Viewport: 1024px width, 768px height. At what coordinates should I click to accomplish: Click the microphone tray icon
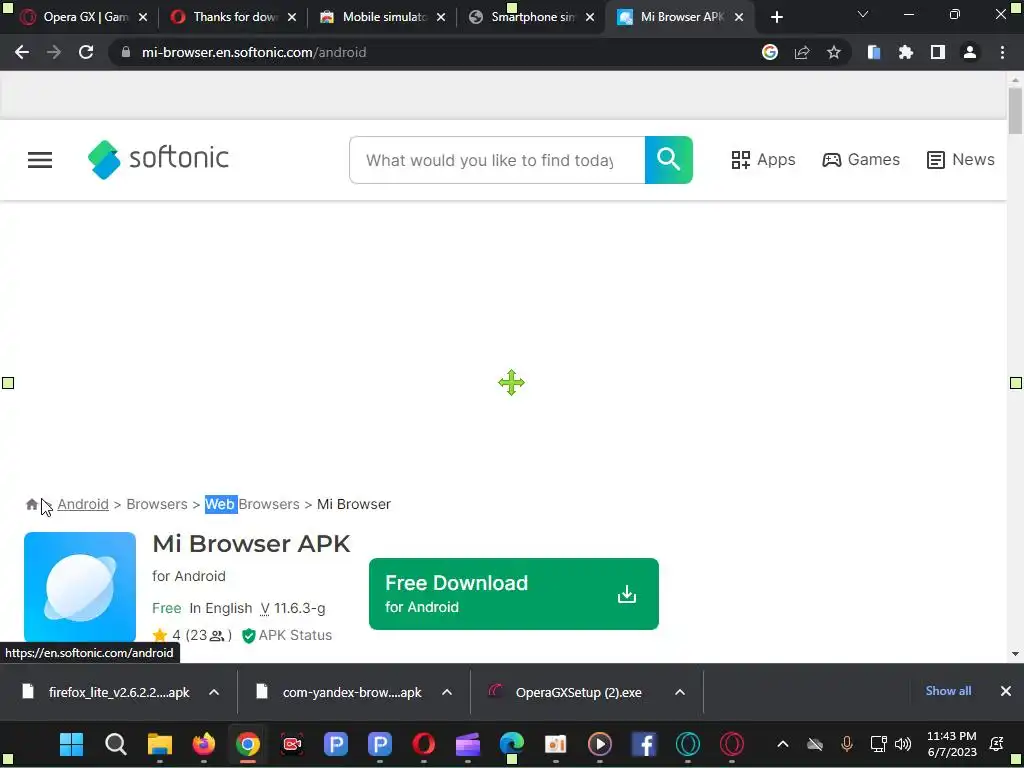coord(847,744)
